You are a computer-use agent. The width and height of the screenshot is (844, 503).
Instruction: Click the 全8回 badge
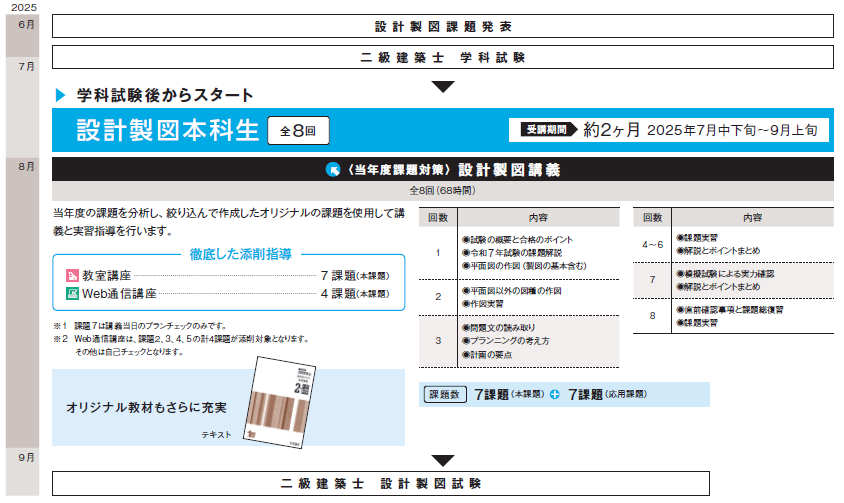pyautogui.click(x=297, y=130)
